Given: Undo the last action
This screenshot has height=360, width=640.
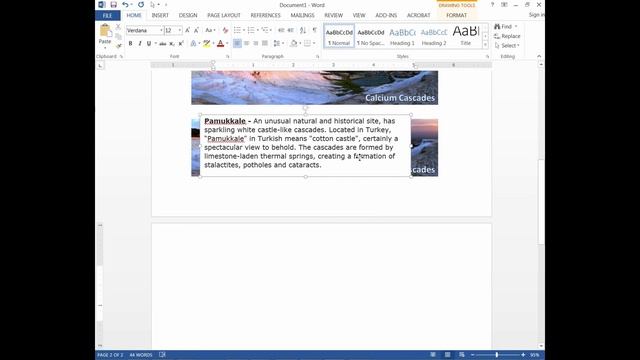Looking at the screenshot, I should [x=125, y=5].
